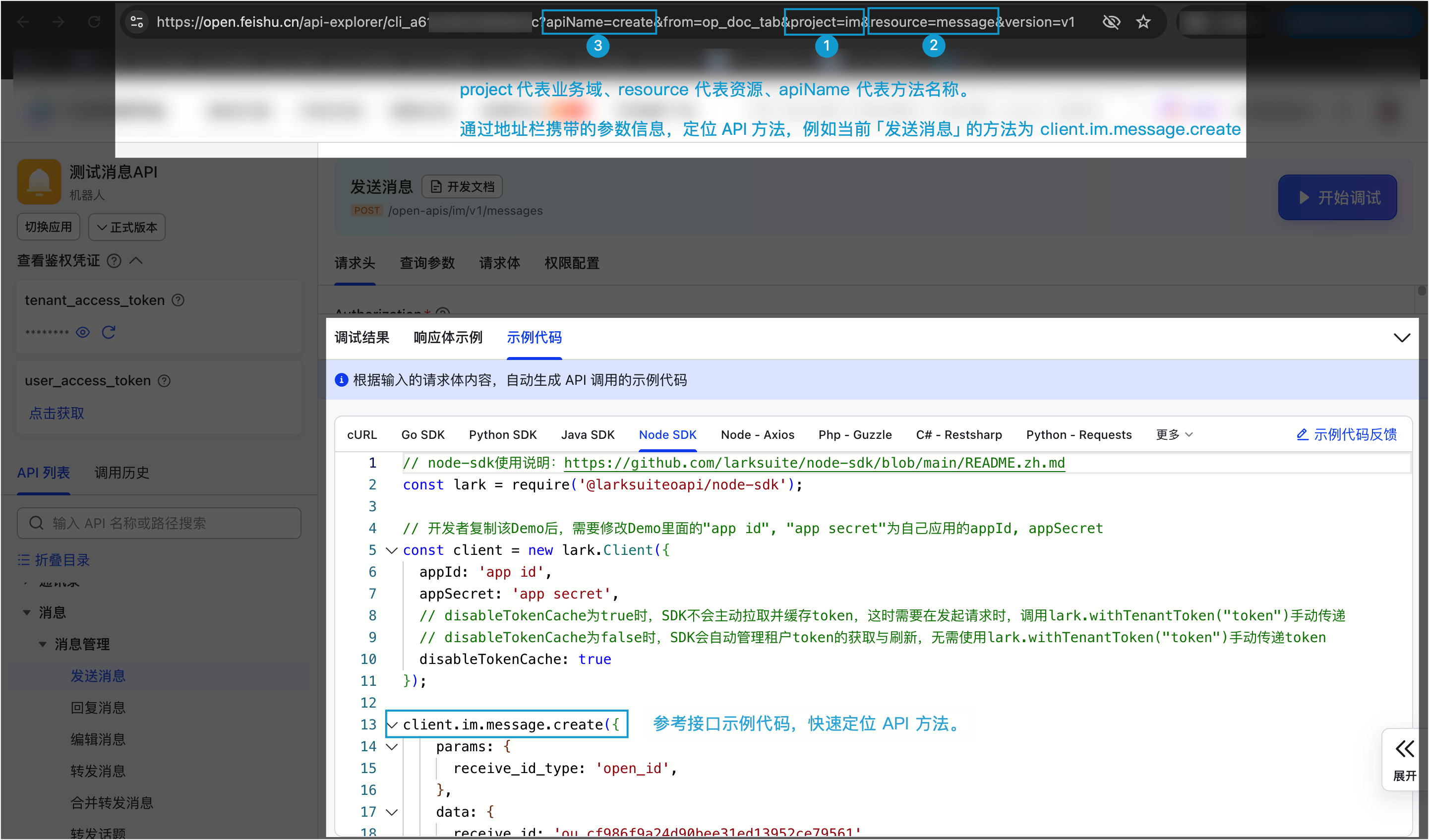Reload the page with browser refresh icon
Viewport: 1429px width, 840px height.
(x=94, y=22)
